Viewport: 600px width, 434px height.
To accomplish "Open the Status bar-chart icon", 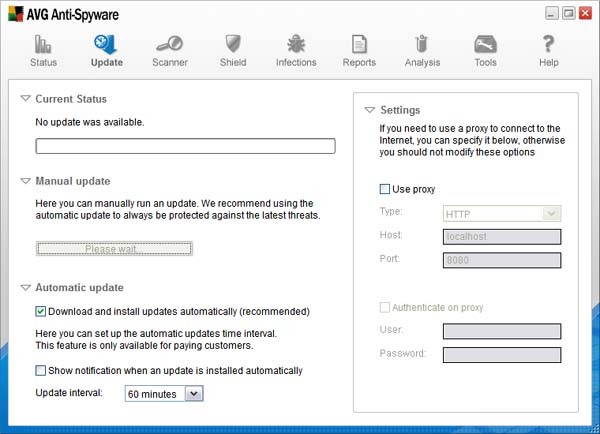I will tap(43, 44).
